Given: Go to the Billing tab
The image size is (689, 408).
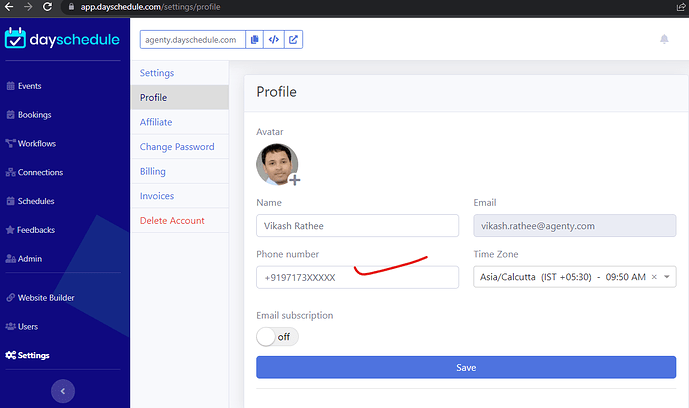Looking at the screenshot, I should click(x=180, y=171).
